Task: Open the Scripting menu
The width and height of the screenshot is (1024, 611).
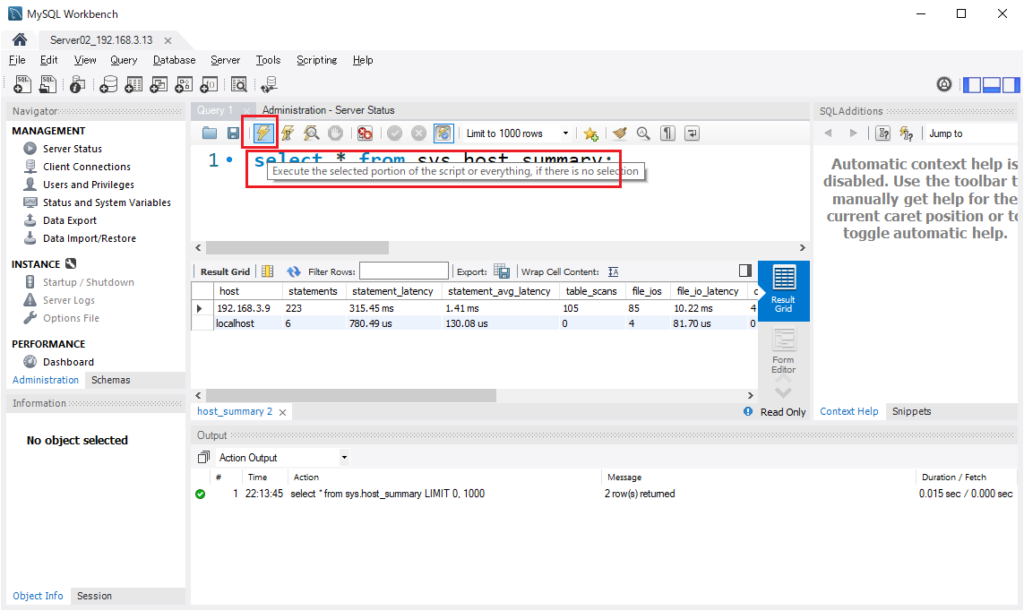Action: pos(317,60)
